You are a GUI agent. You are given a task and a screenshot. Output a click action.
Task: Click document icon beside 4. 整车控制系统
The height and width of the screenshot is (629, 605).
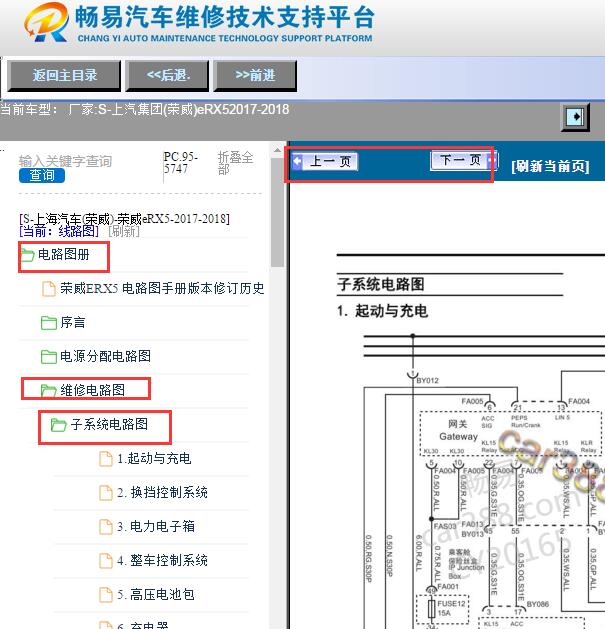tap(106, 561)
